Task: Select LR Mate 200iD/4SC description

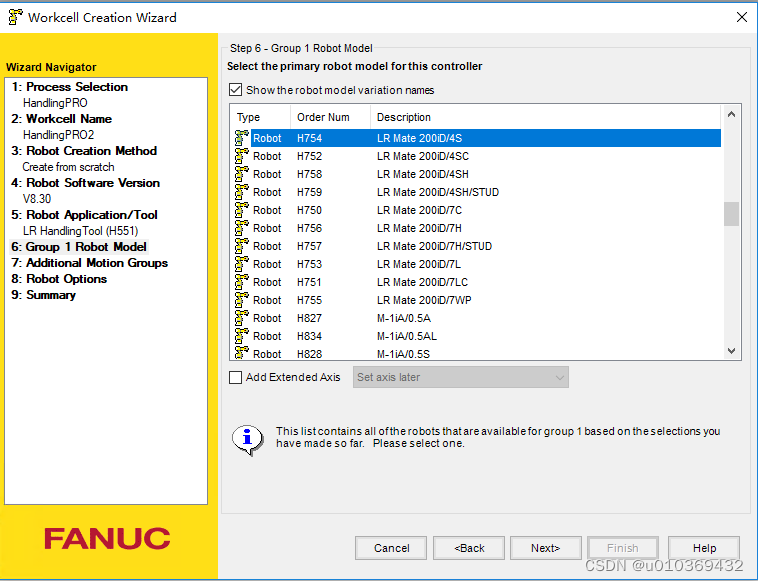Action: pyautogui.click(x=423, y=156)
